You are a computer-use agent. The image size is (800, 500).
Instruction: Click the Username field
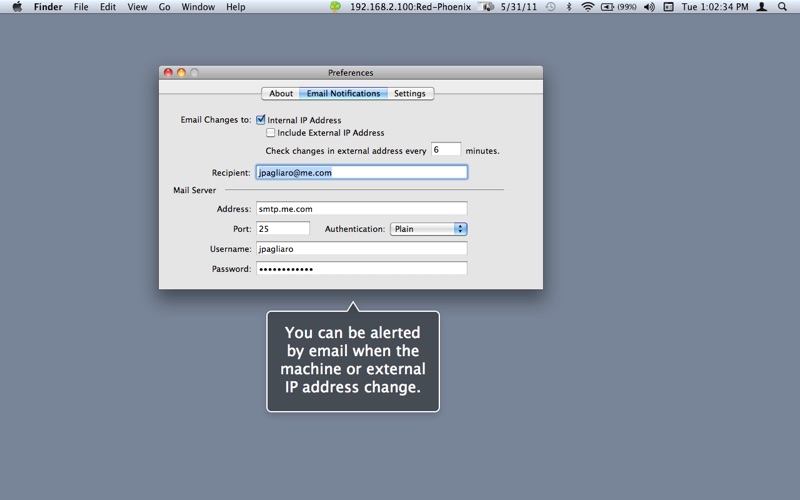click(361, 248)
